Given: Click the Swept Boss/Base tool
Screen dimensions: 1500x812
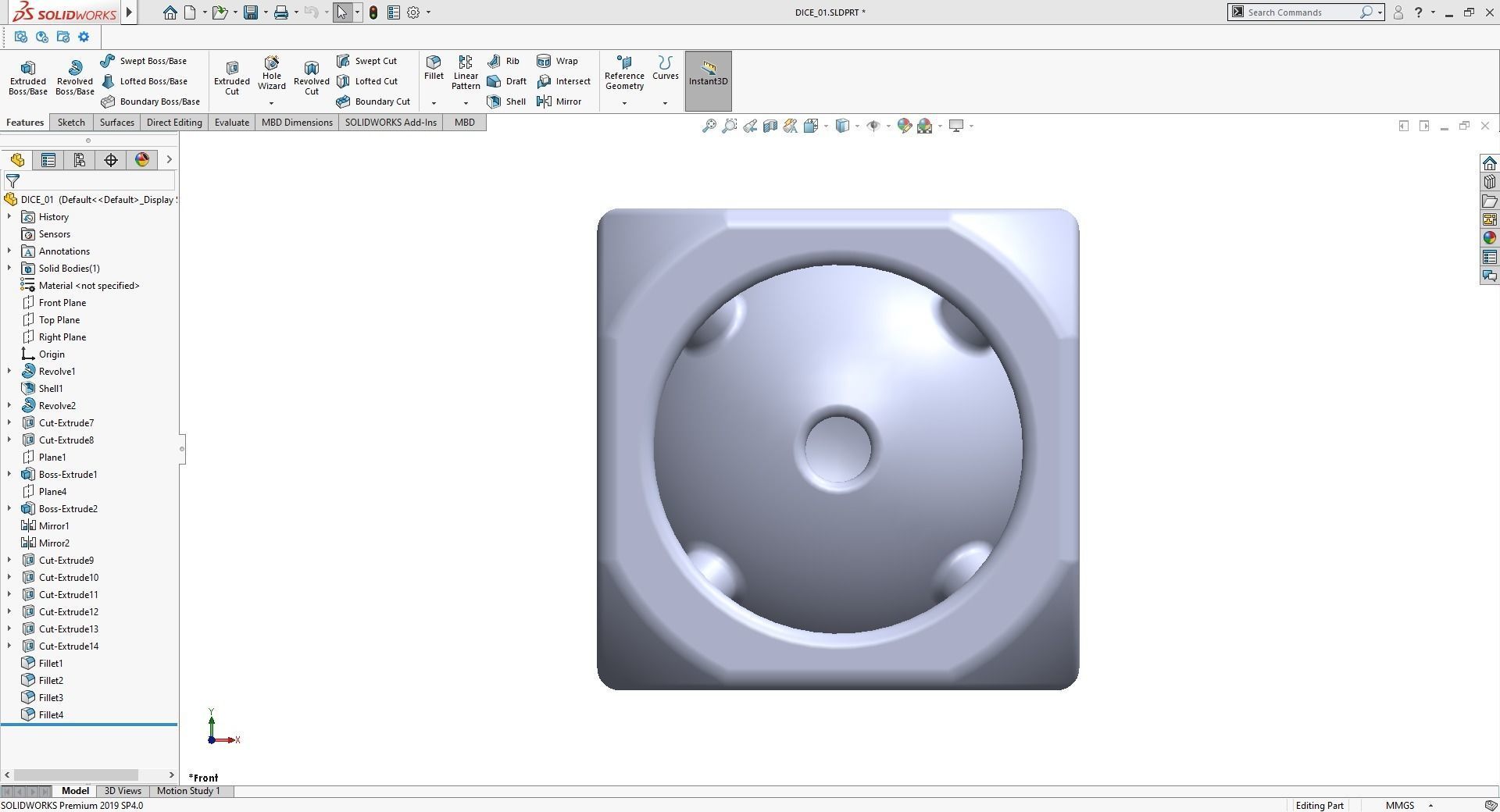Looking at the screenshot, I should click(x=145, y=61).
